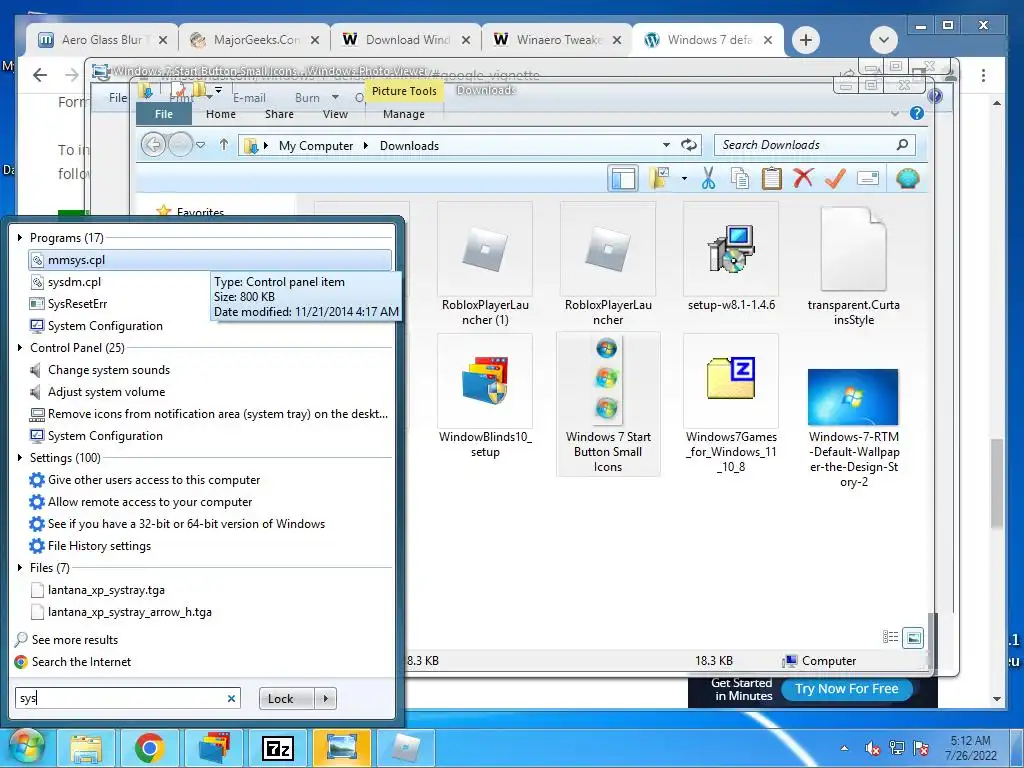Click in the Search Downloads field
Viewport: 1024px width, 768px height.
[x=814, y=145]
